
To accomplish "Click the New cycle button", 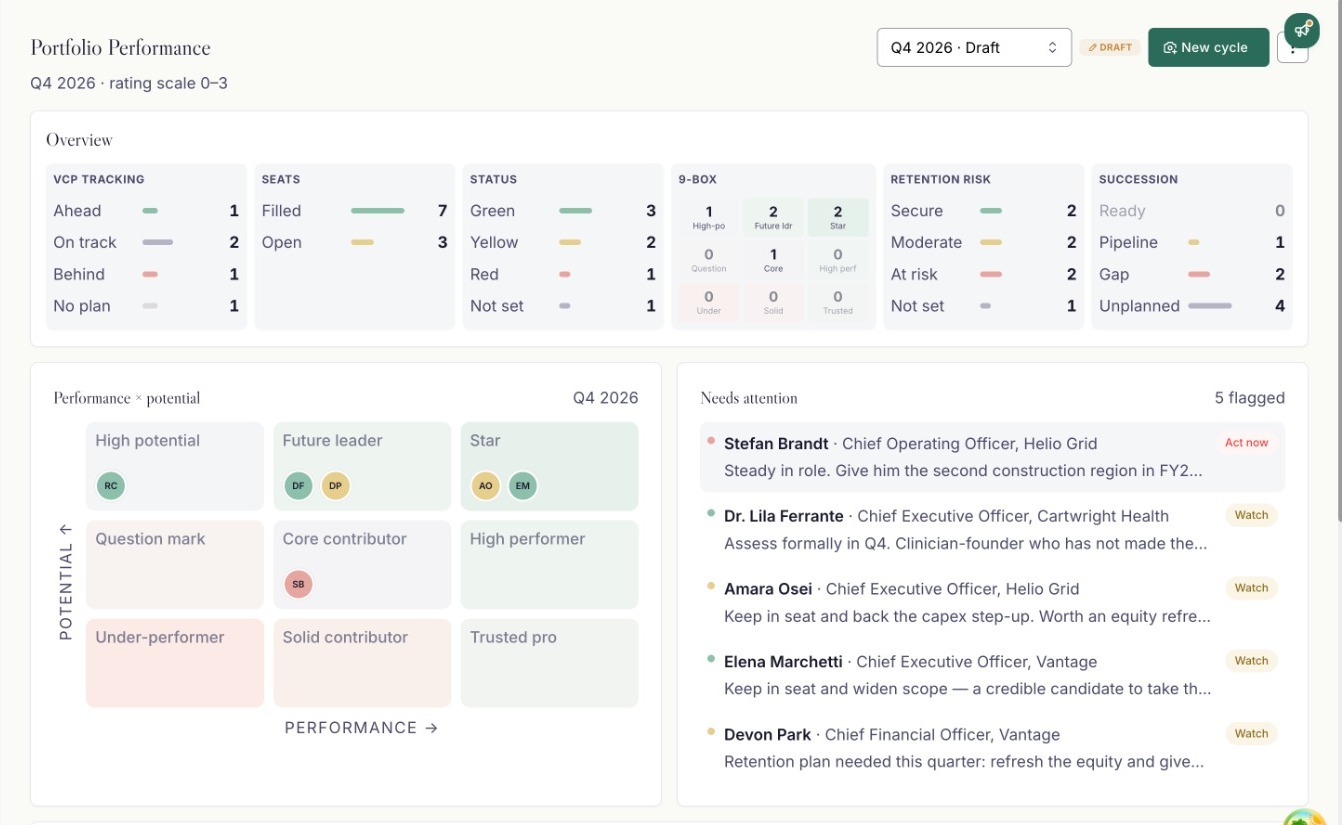I will (1208, 47).
